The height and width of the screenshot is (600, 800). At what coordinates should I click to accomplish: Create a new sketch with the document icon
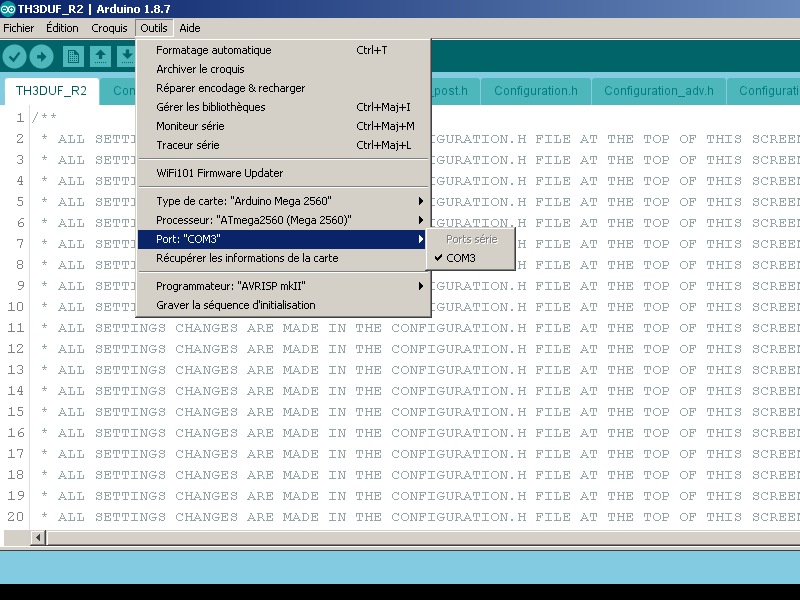[x=73, y=56]
